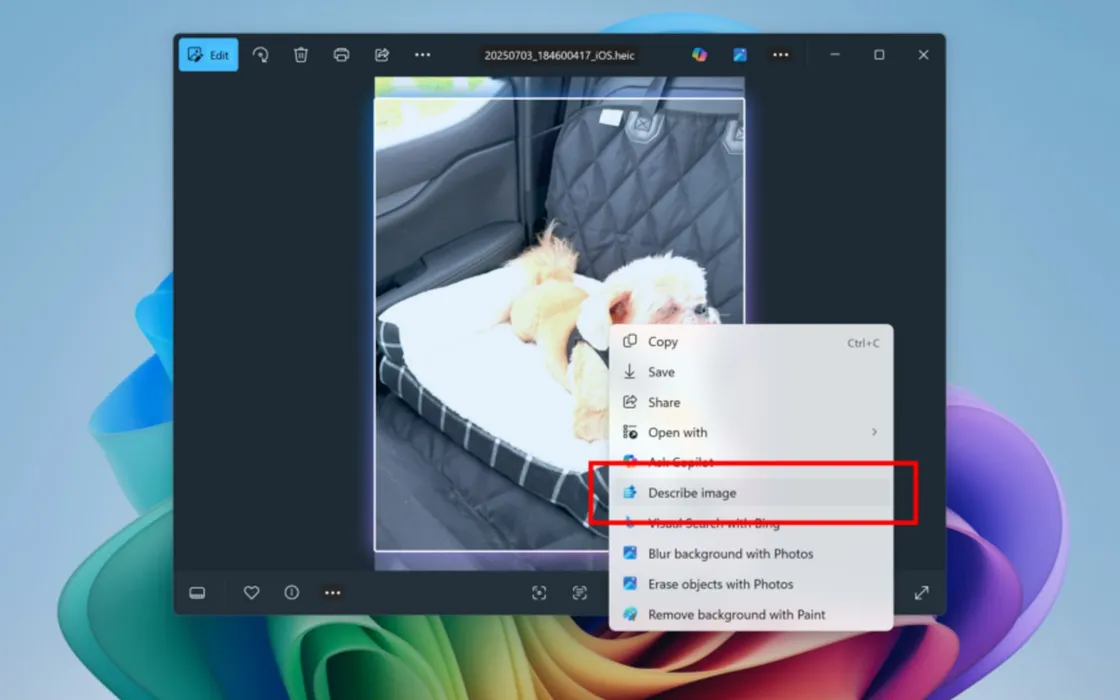Click the visual search scan icon

[539, 593]
